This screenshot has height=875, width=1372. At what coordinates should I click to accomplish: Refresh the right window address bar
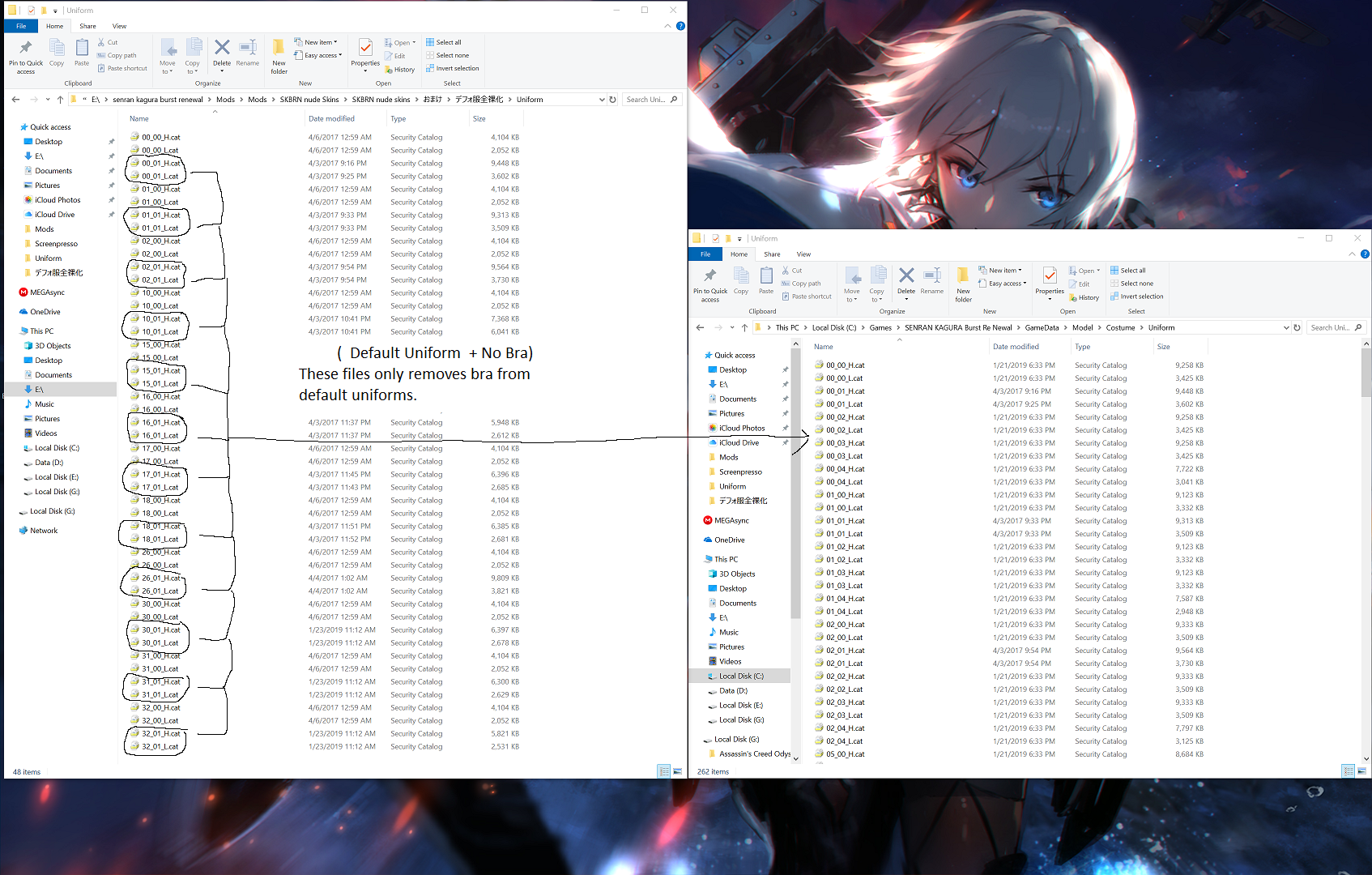(1297, 327)
